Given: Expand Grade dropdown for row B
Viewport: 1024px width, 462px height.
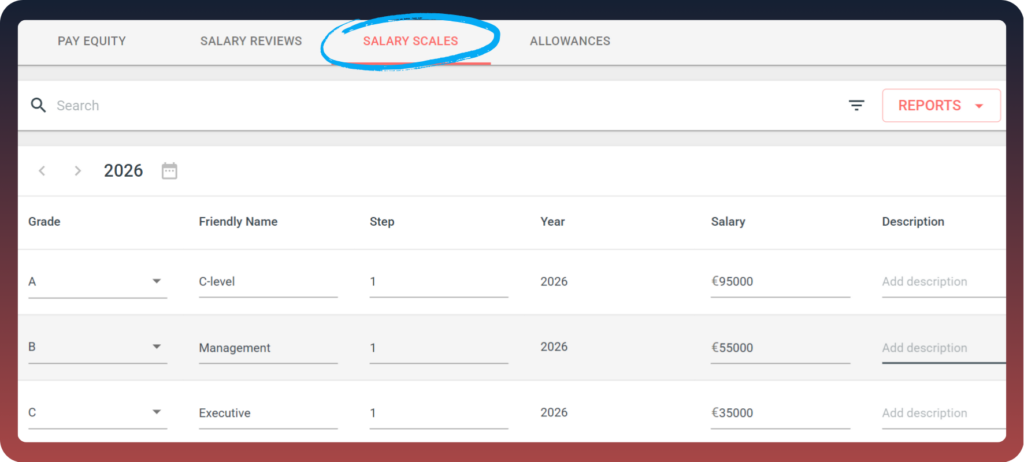Looking at the screenshot, I should pos(97,347).
